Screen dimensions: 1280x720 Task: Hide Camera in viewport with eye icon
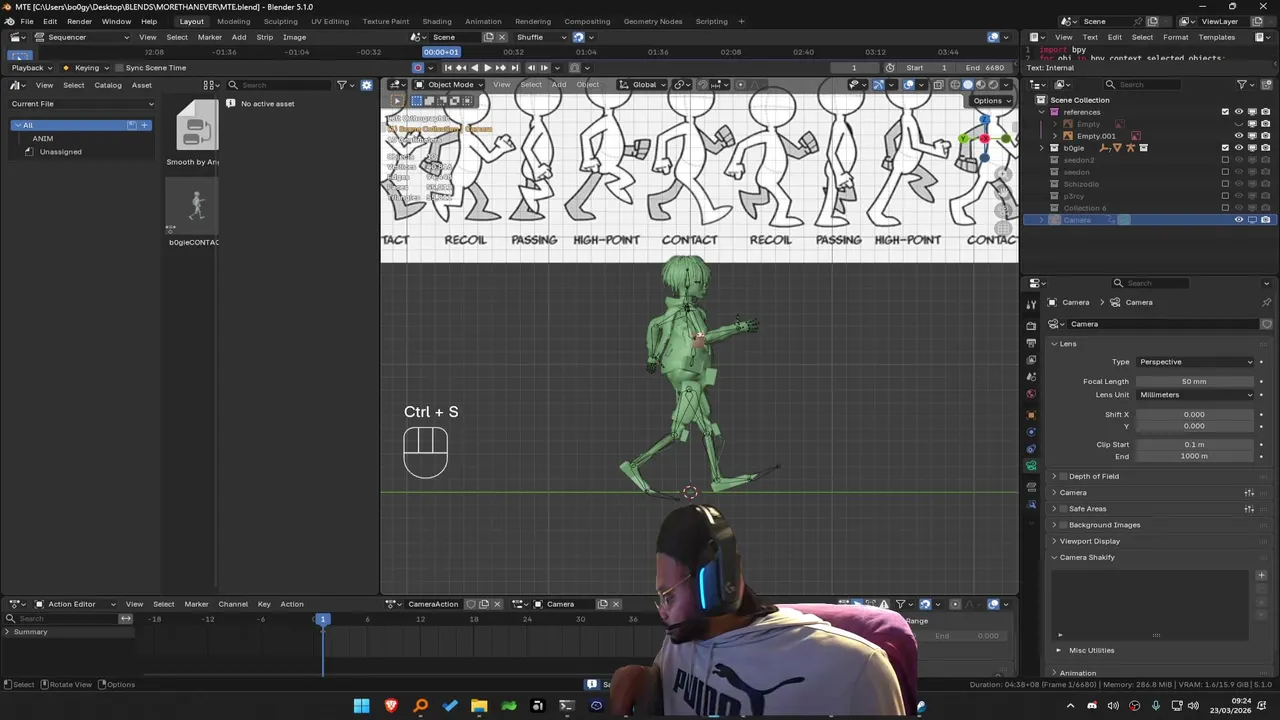(x=1239, y=220)
